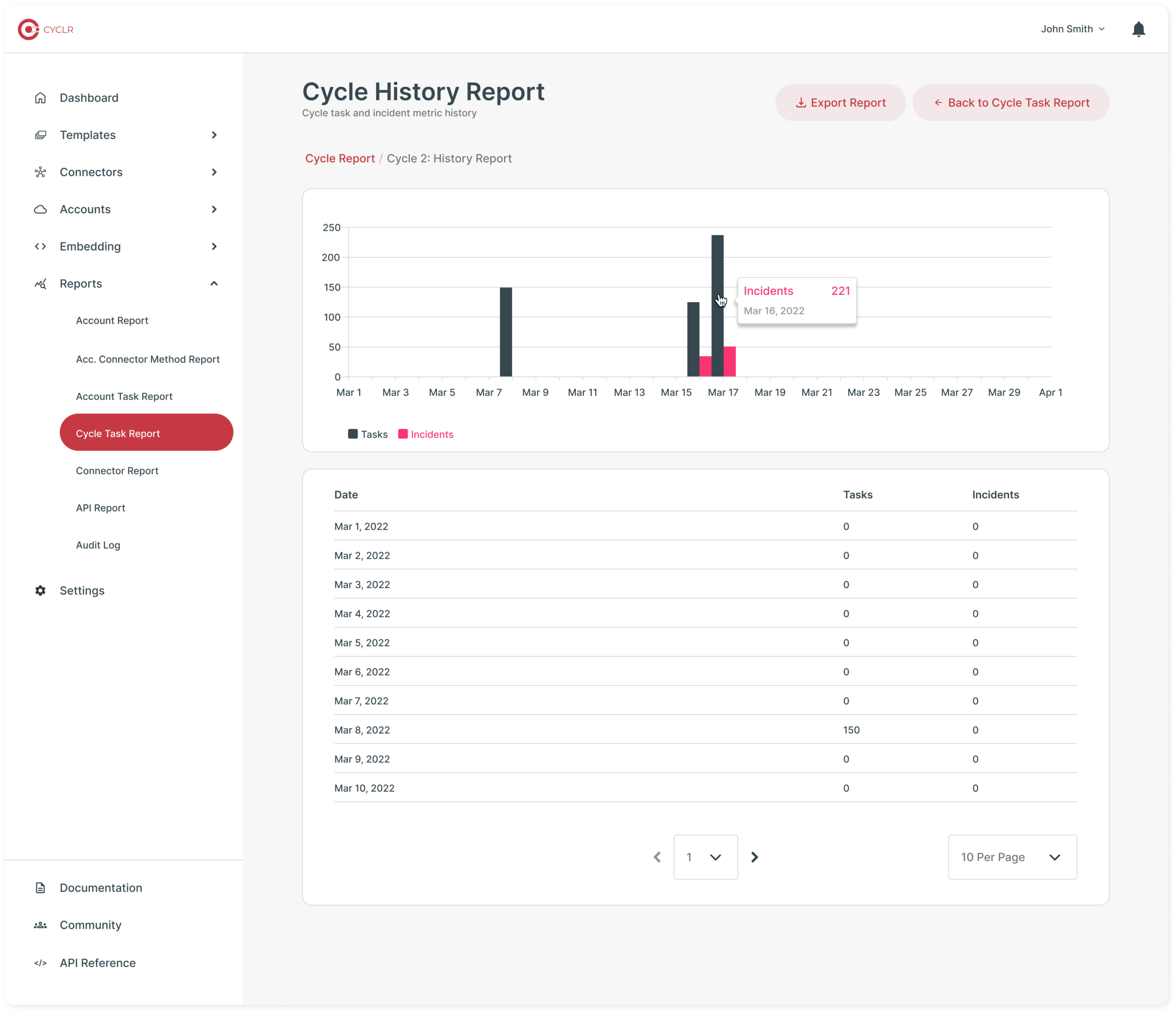
Task: Go to previous page arrow
Action: pos(656,857)
